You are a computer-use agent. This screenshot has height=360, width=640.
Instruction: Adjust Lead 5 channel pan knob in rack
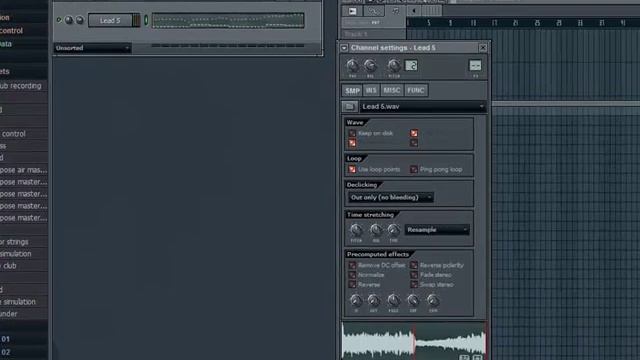point(69,20)
